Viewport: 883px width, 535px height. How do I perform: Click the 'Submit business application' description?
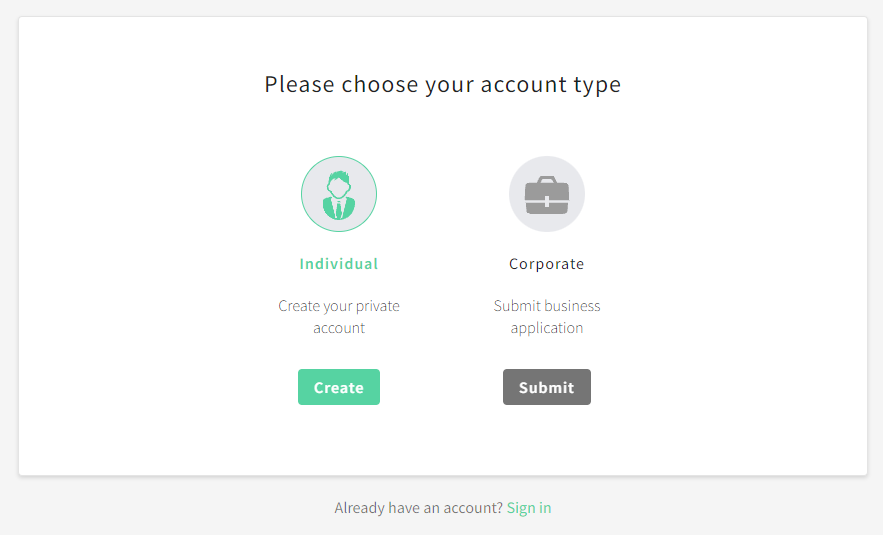pyautogui.click(x=546, y=317)
